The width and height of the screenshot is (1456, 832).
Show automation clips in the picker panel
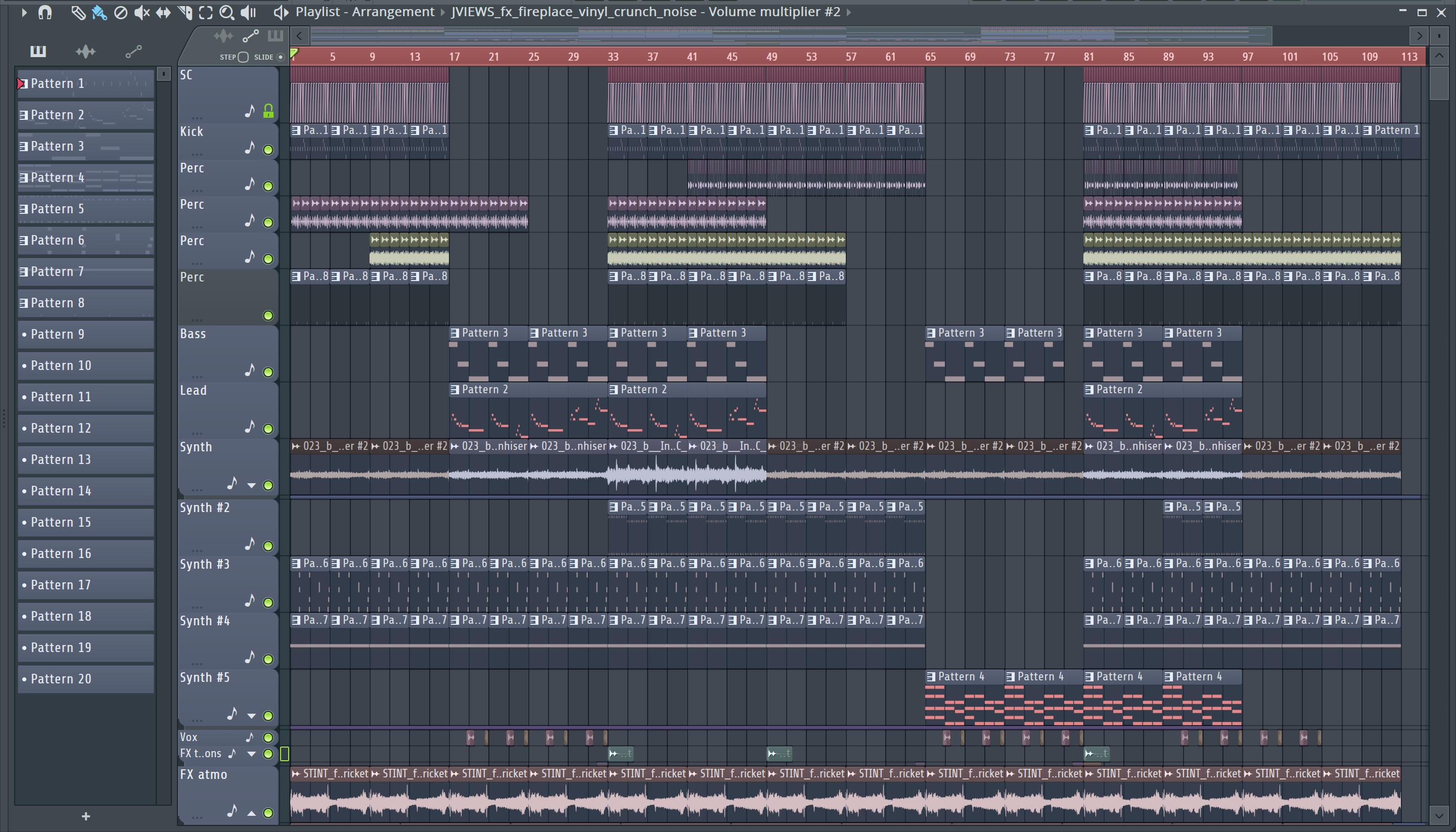[x=133, y=52]
